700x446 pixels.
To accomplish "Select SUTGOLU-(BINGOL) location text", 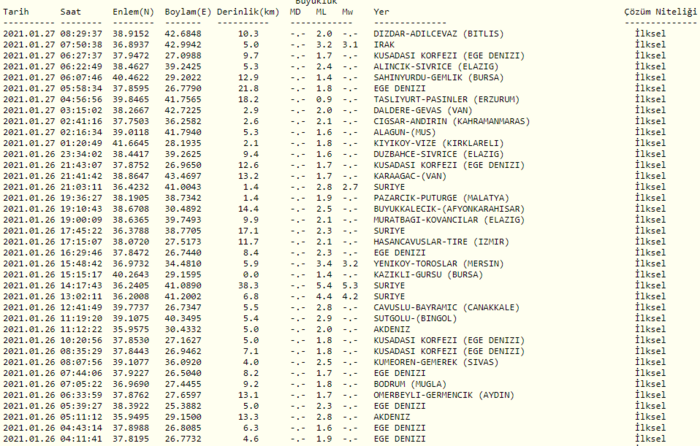I will pos(415,318).
